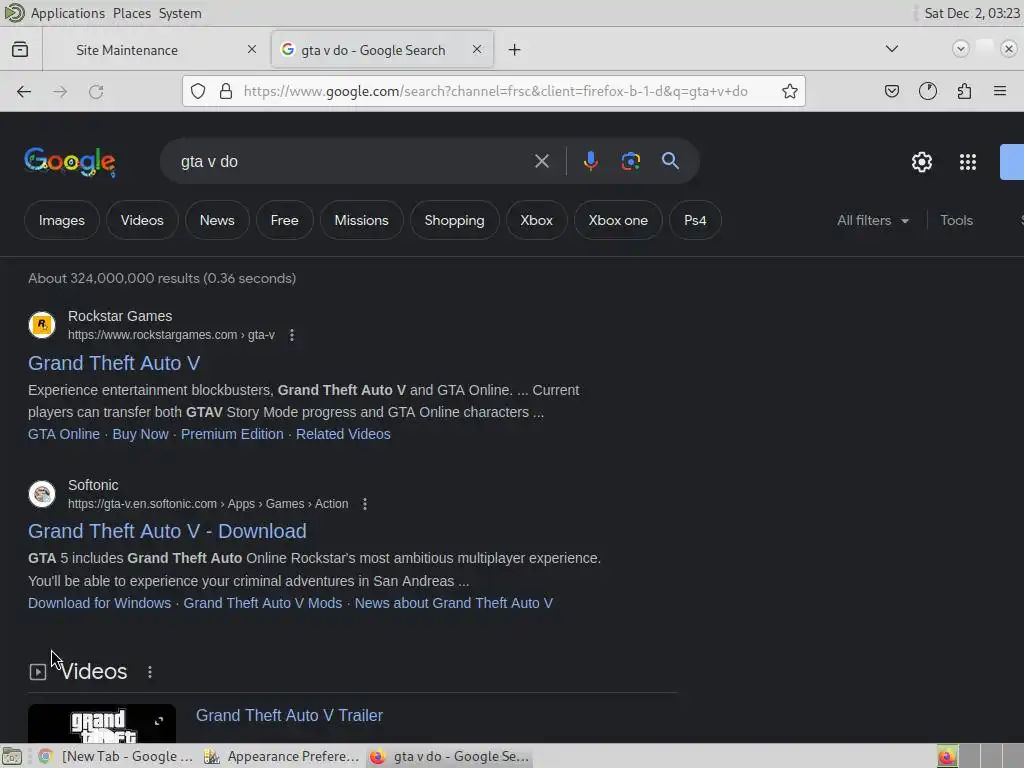Open a new browser tab
Image resolution: width=1024 pixels, height=768 pixels.
(515, 50)
